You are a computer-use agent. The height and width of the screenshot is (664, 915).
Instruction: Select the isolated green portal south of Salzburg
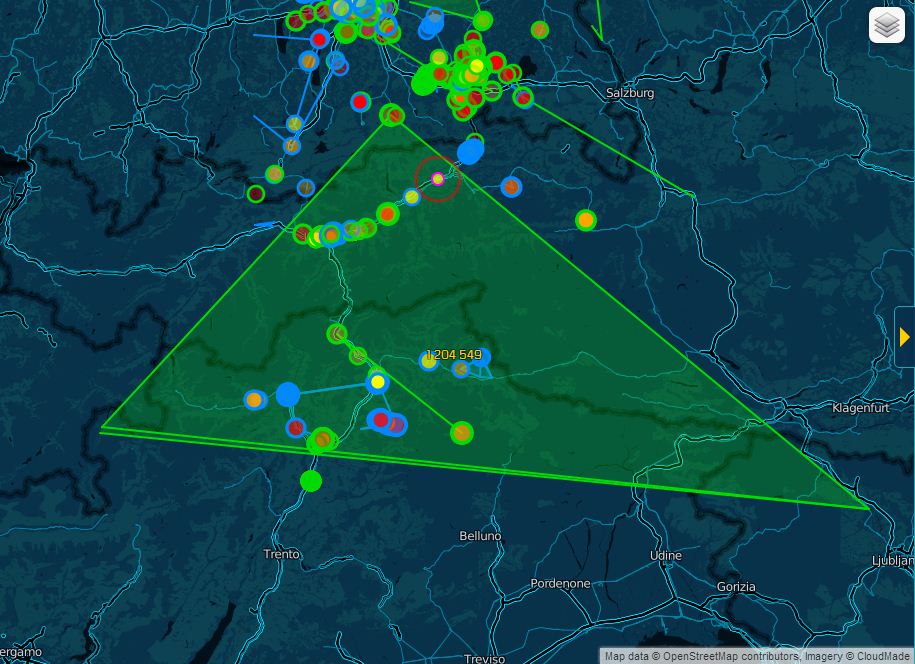point(586,220)
